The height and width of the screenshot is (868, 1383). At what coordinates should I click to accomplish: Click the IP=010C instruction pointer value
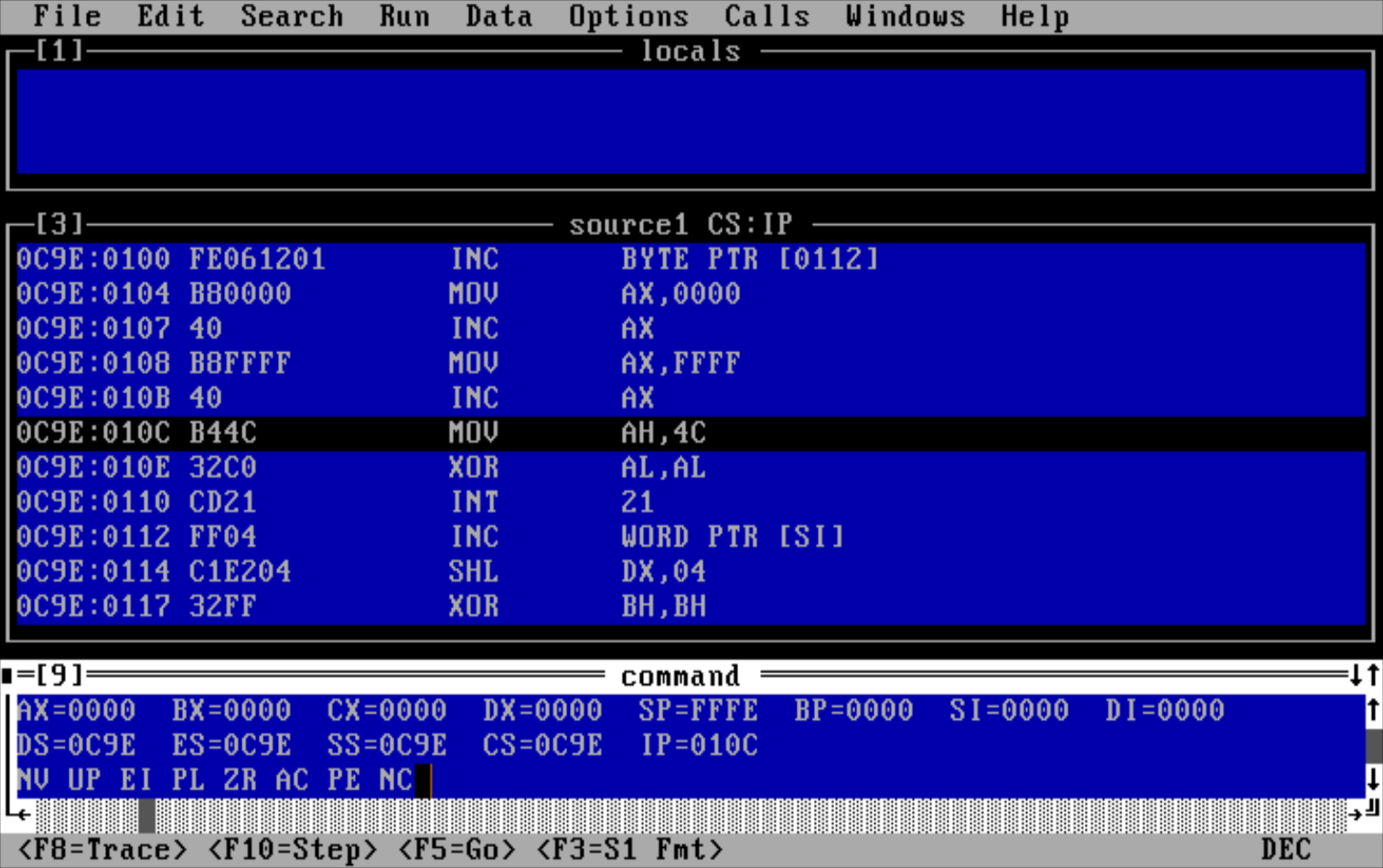coord(699,745)
